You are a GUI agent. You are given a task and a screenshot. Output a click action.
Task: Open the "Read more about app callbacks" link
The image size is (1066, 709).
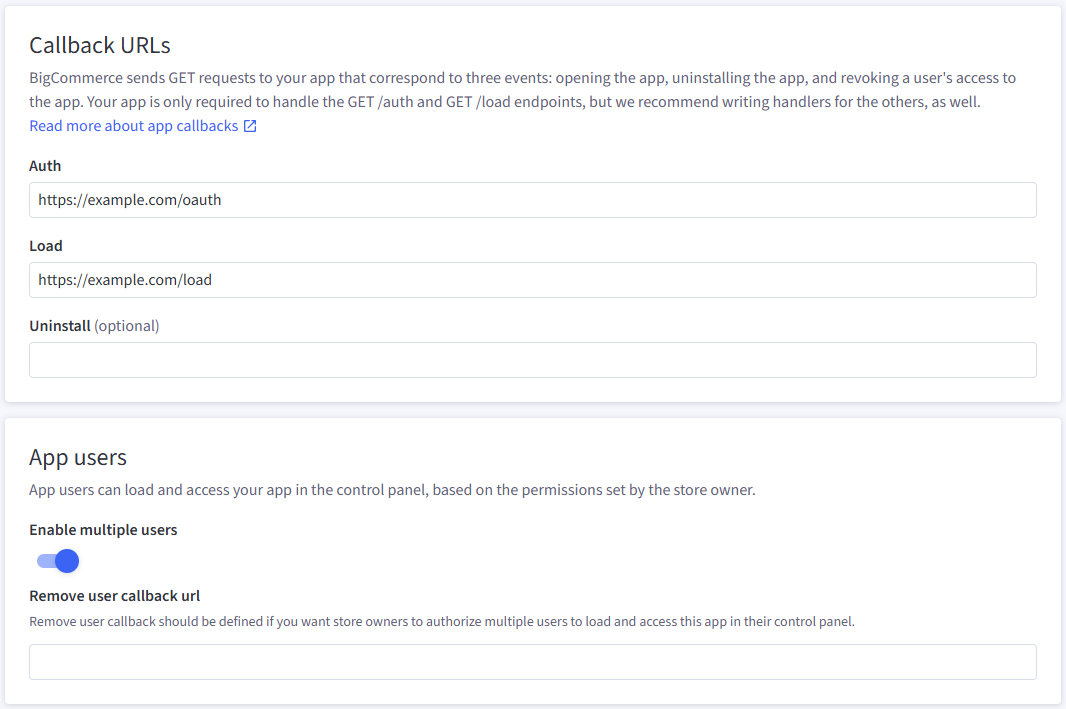[134, 126]
